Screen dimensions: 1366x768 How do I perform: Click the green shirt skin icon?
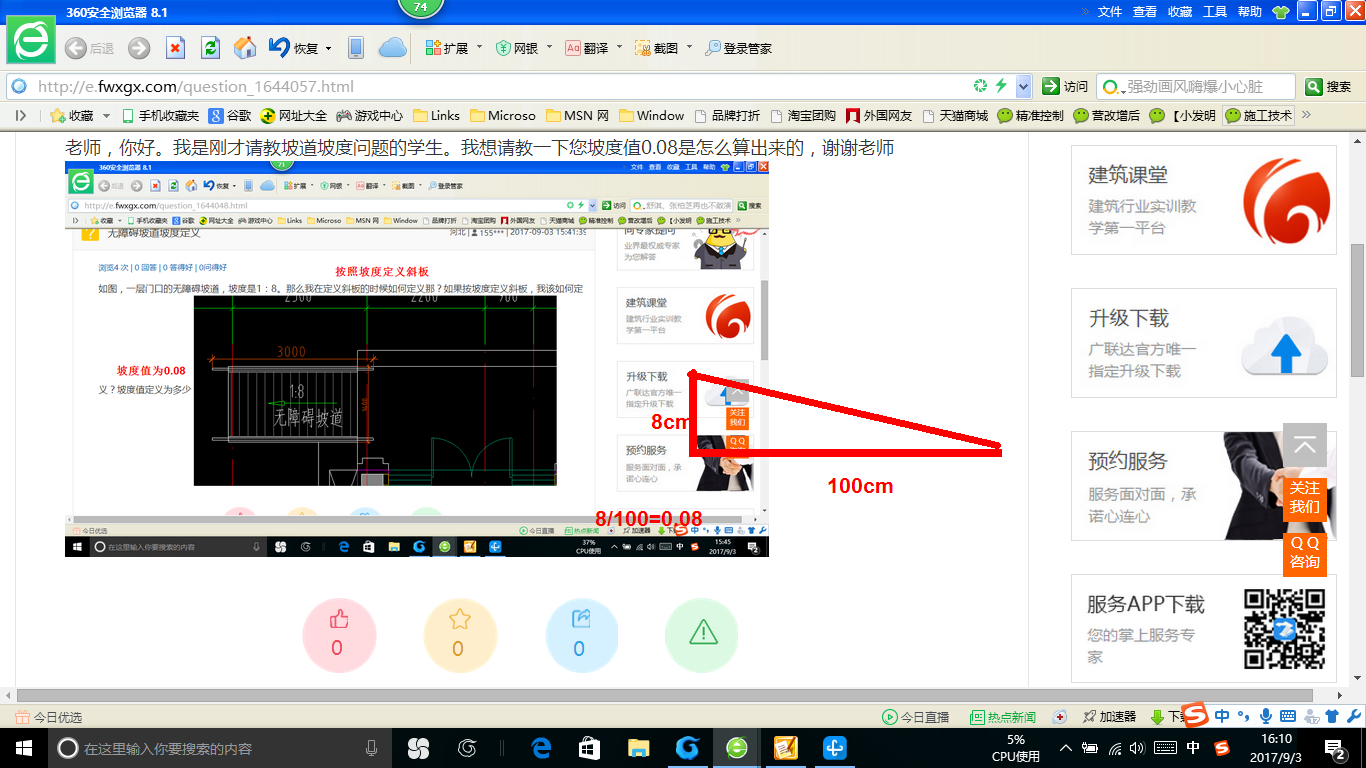1280,12
